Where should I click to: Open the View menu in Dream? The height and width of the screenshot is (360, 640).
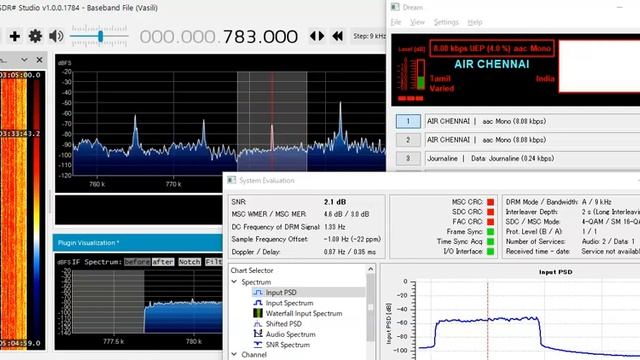click(417, 22)
